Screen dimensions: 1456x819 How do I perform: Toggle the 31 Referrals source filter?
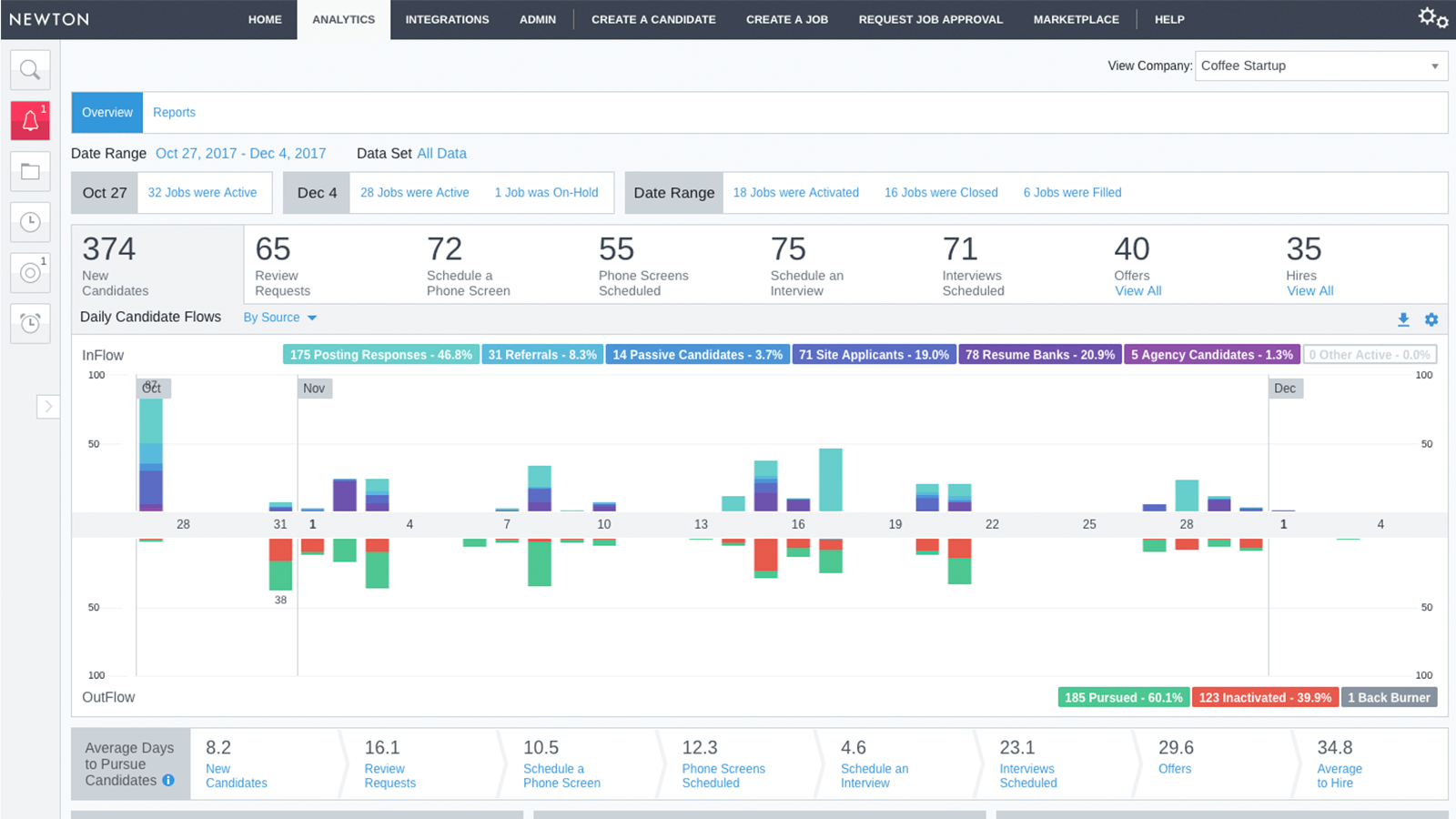coord(542,354)
